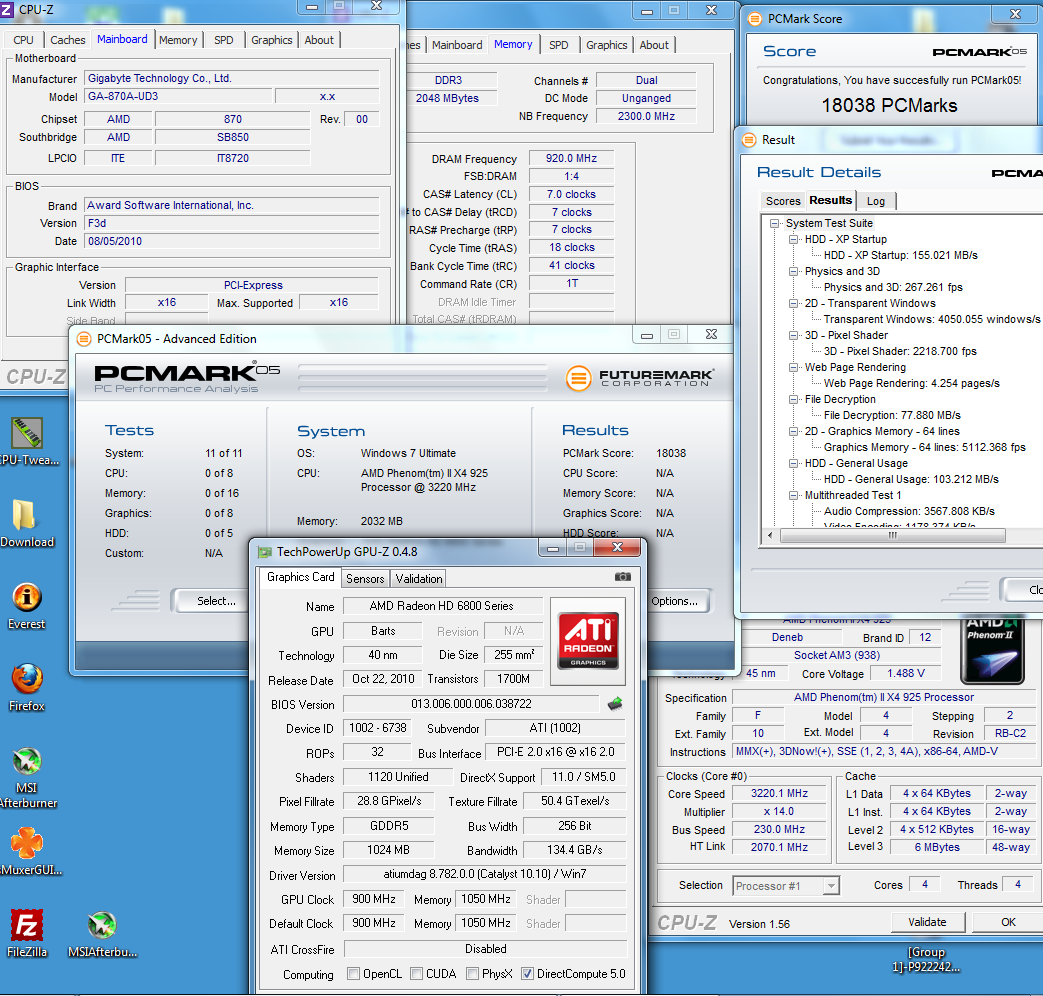Uncheck the DirectCompute 5.0 checkbox
The height and width of the screenshot is (996, 1043).
coord(527,974)
